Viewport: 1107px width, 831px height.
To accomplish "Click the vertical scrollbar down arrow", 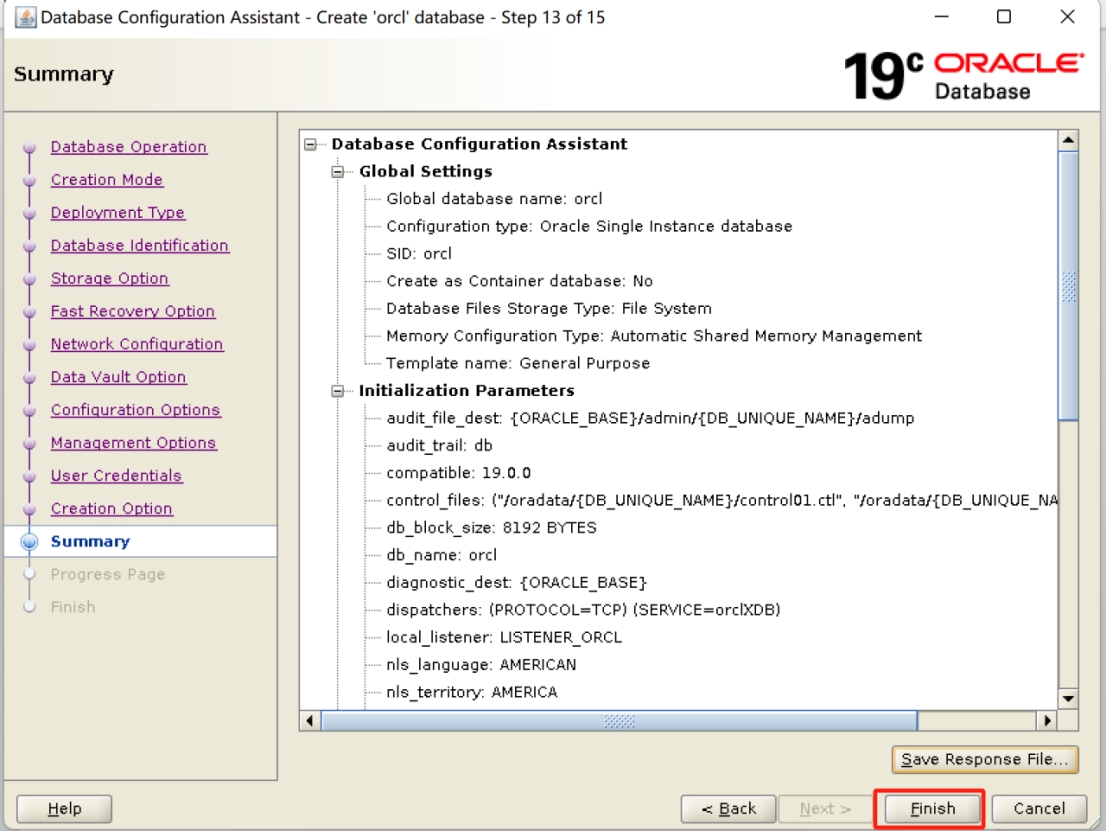I will [x=1068, y=699].
